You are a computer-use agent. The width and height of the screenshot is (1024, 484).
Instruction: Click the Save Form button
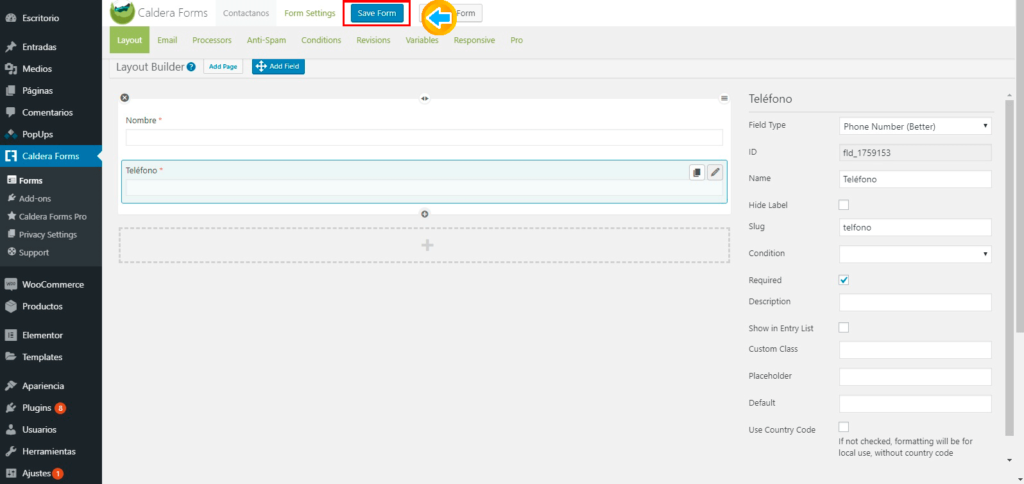pyautogui.click(x=377, y=13)
